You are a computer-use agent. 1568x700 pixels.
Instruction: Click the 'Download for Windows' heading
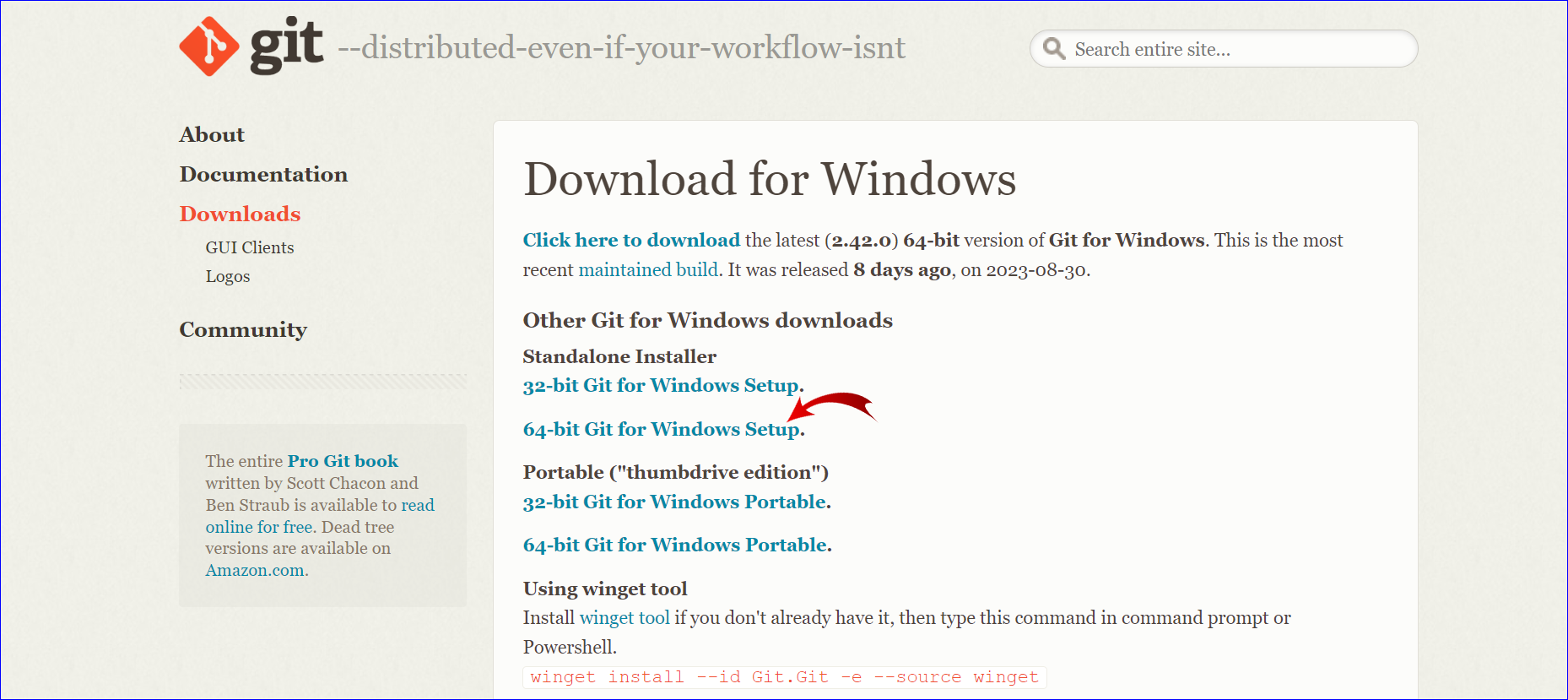click(770, 179)
